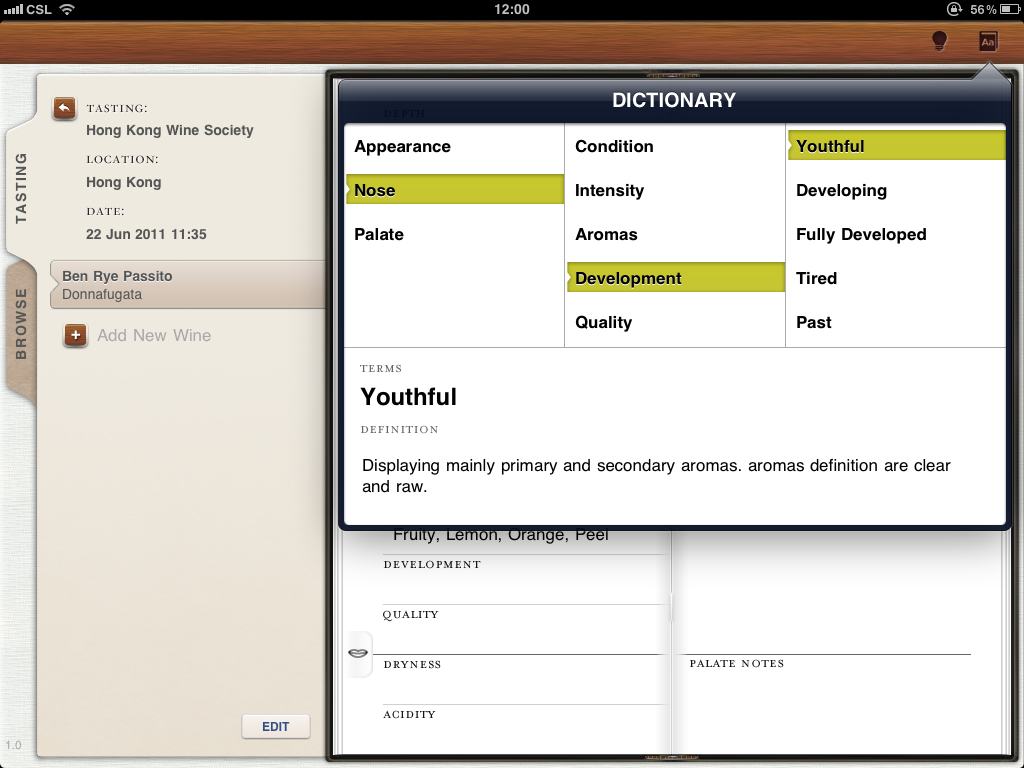Select Quality in the second column
The width and height of the screenshot is (1024, 768).
point(603,322)
